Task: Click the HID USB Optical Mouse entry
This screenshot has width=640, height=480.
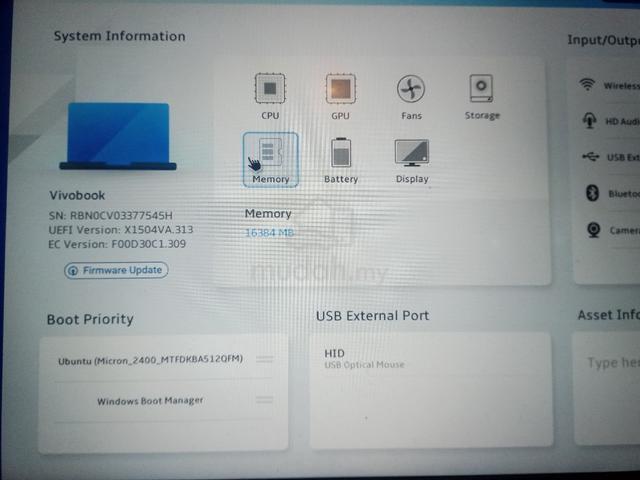Action: (x=364, y=358)
